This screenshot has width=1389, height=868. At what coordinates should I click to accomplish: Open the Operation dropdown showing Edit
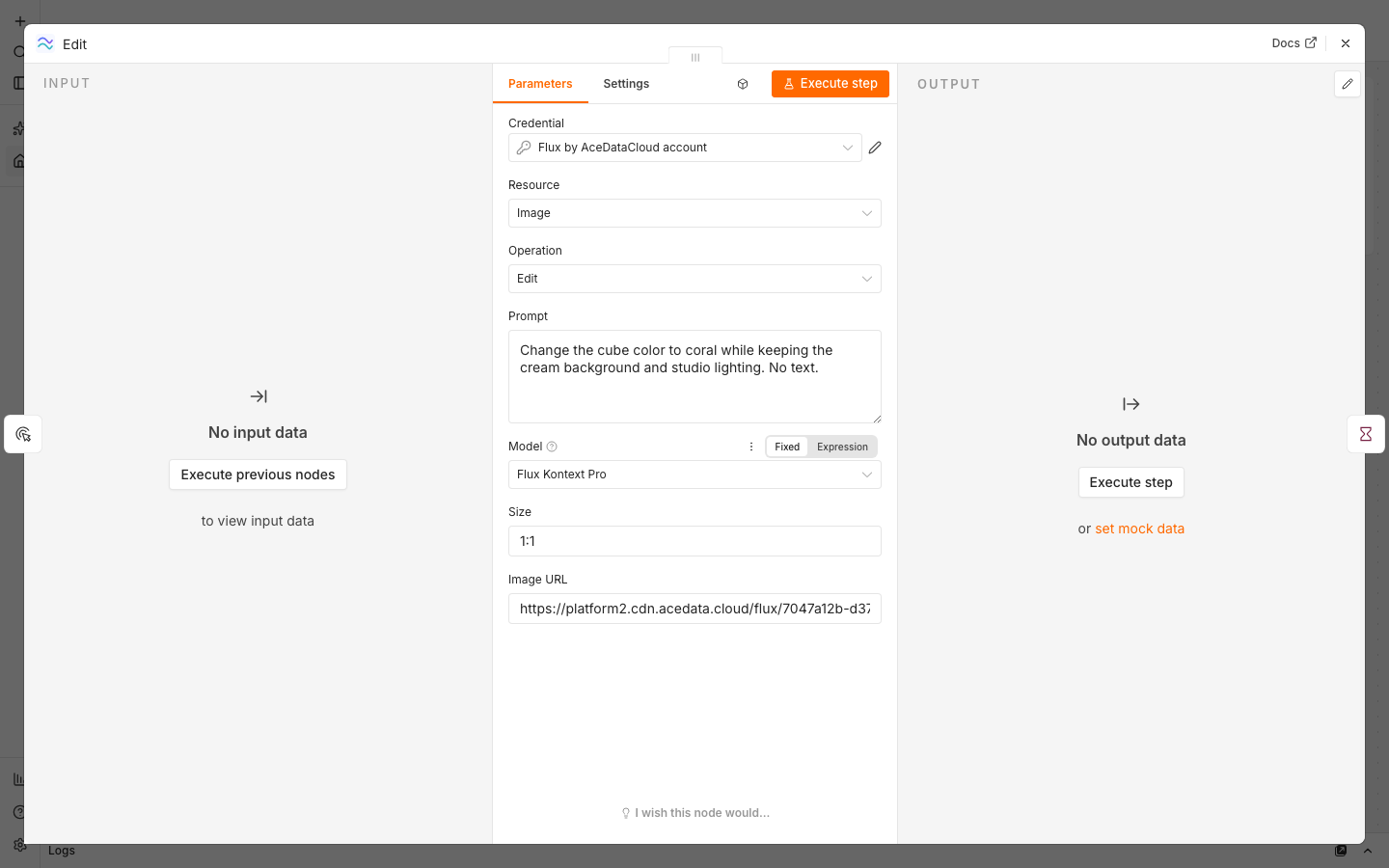pyautogui.click(x=694, y=279)
